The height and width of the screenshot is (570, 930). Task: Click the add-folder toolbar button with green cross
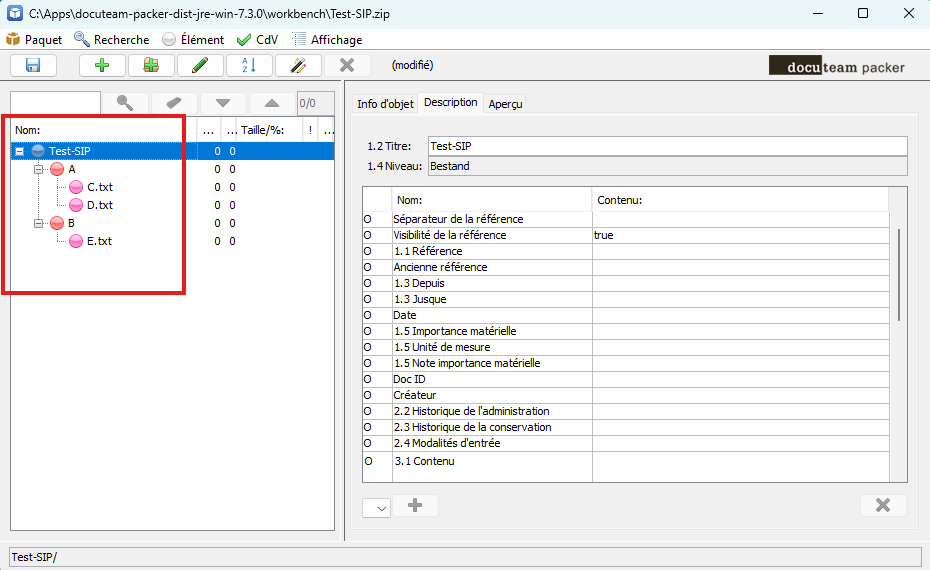pos(151,65)
